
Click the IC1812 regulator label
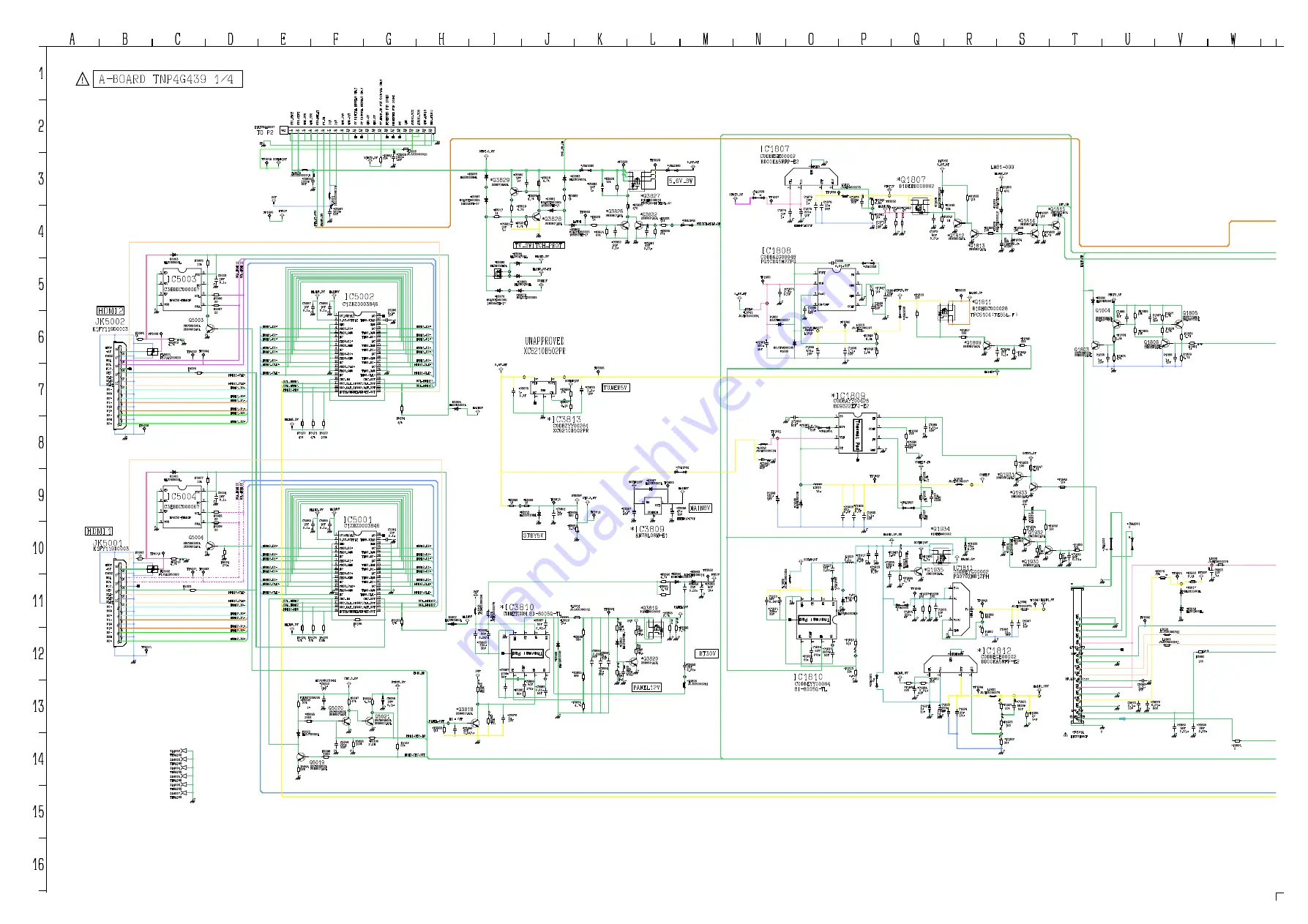pos(995,650)
